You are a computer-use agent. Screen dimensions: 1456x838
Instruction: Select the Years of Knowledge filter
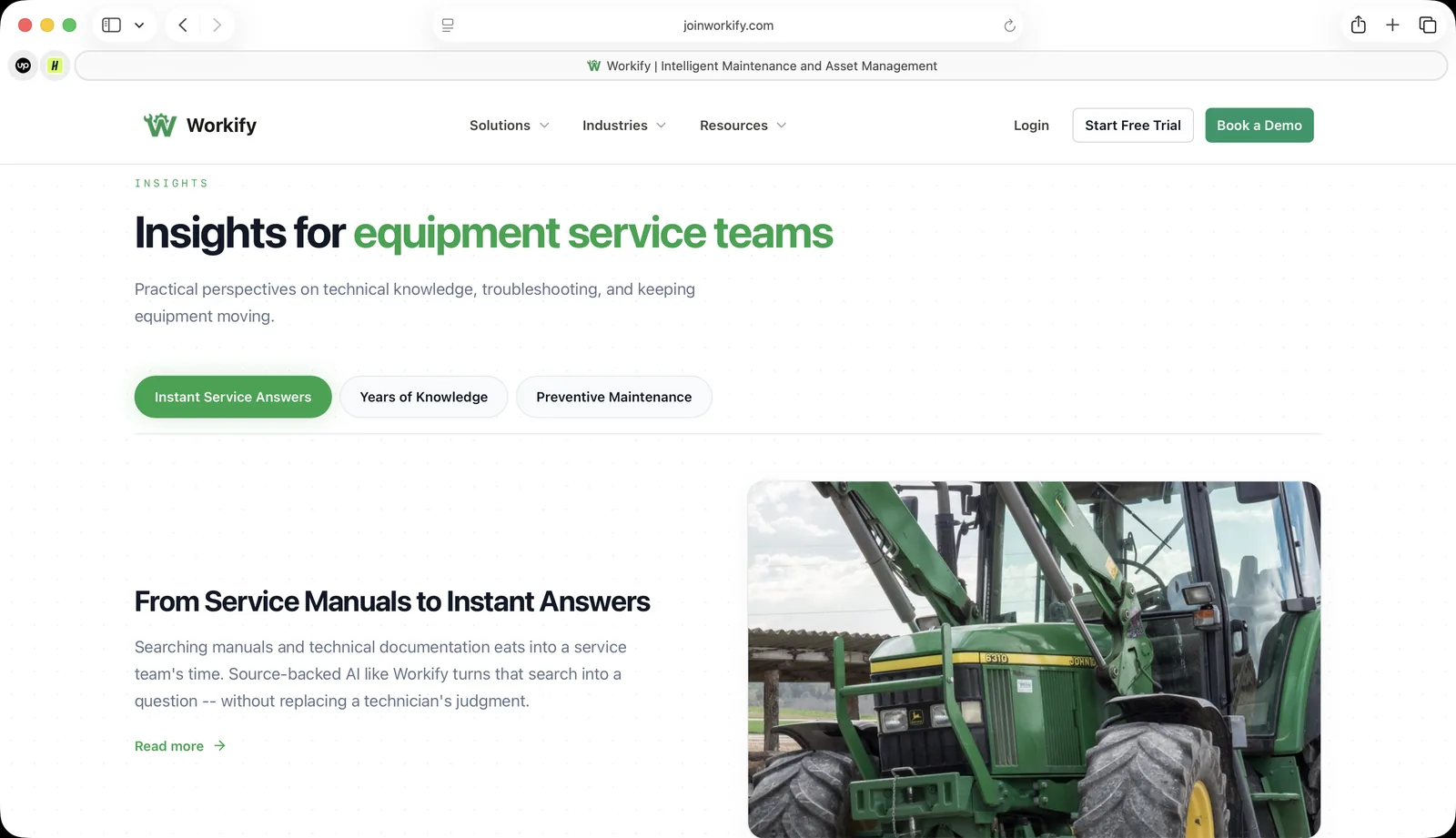tap(424, 397)
